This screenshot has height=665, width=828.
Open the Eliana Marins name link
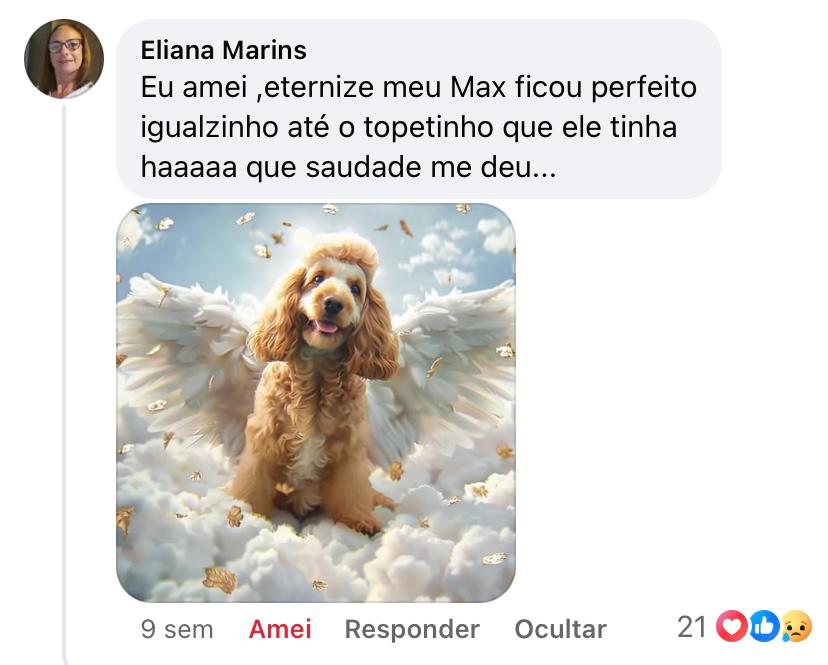[x=223, y=50]
